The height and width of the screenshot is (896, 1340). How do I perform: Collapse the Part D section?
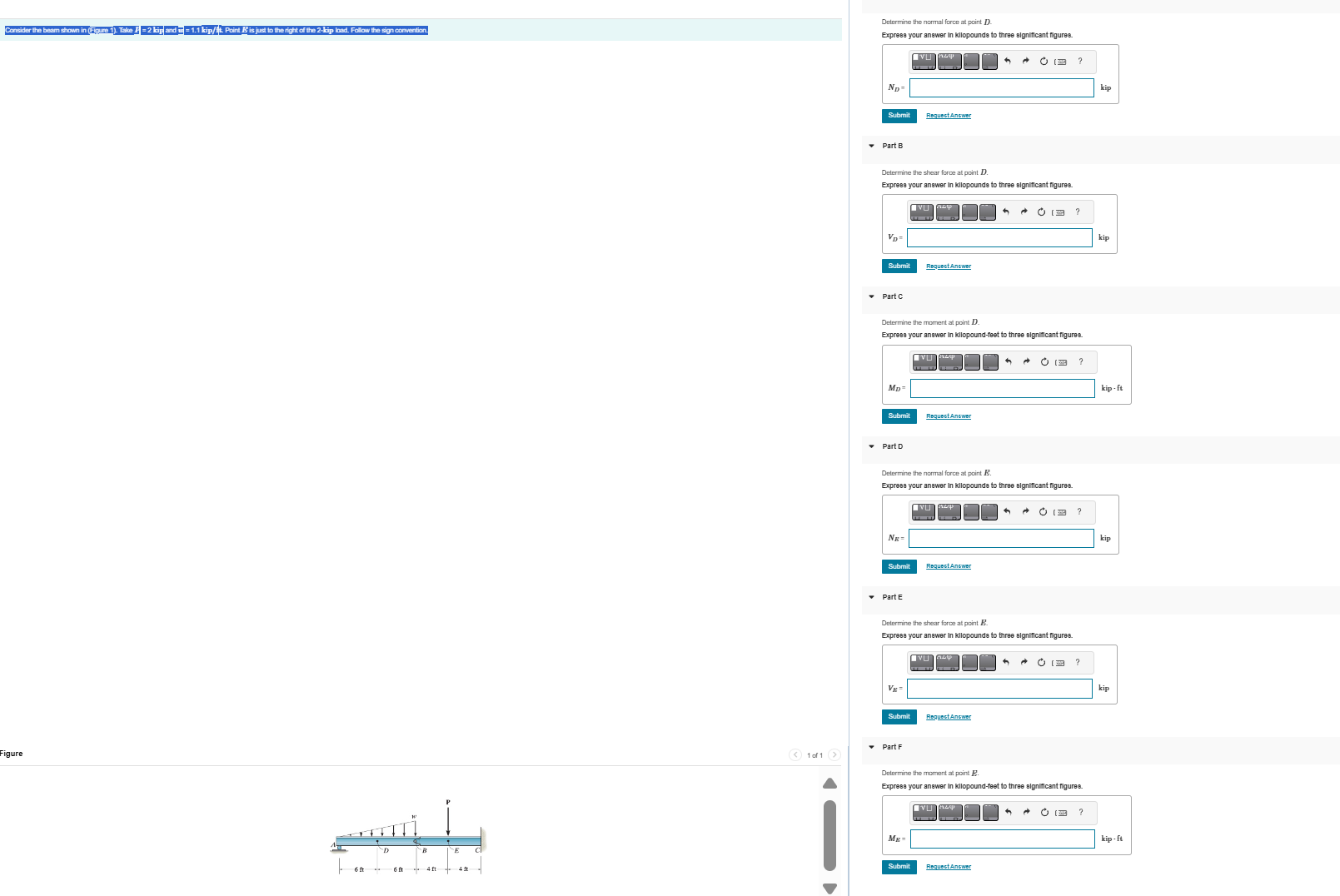872,446
